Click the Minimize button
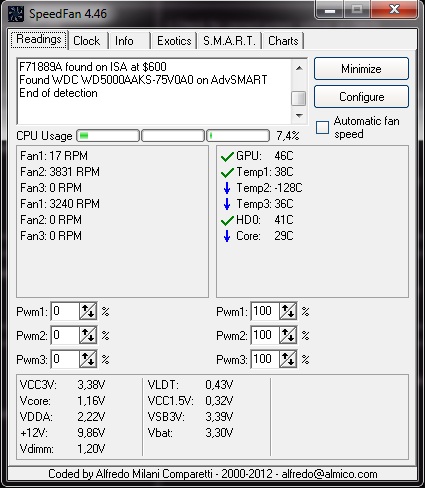 click(x=361, y=69)
